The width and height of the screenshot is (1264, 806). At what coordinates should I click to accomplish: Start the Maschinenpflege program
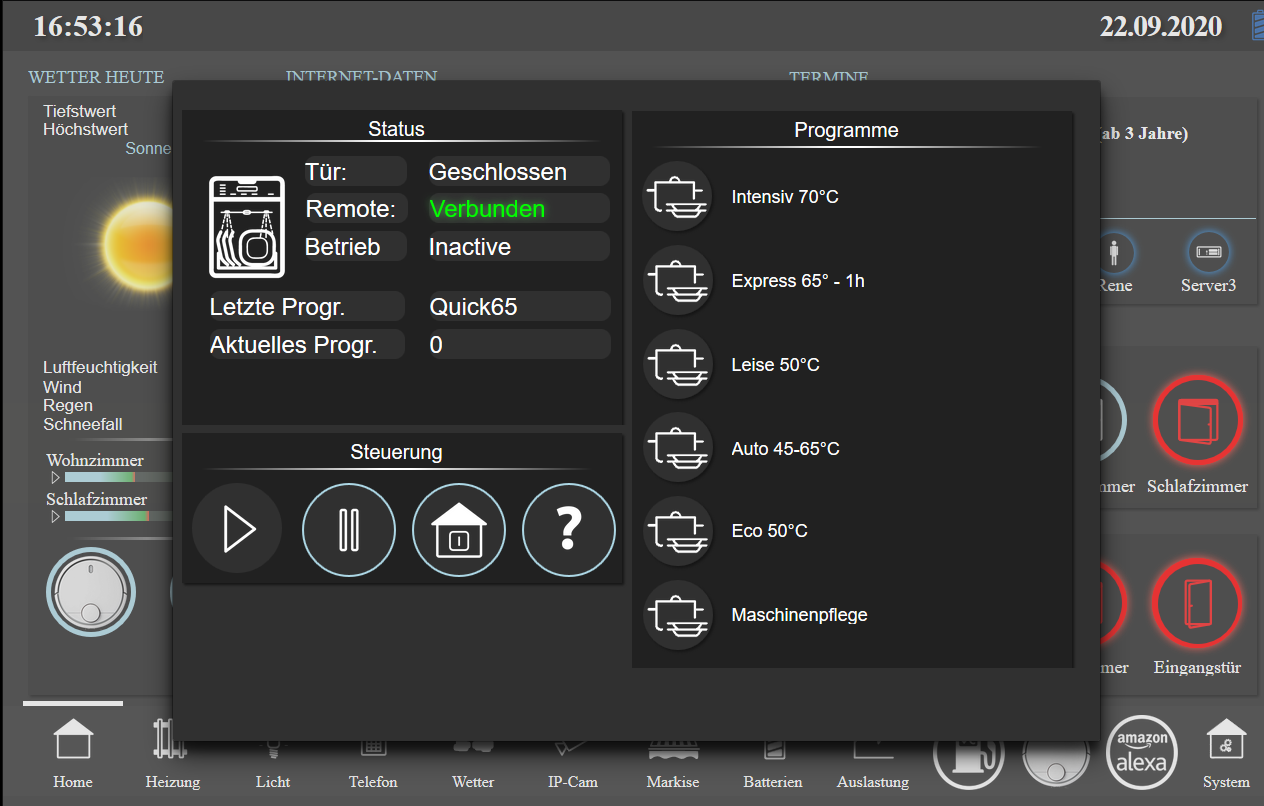click(x=677, y=615)
